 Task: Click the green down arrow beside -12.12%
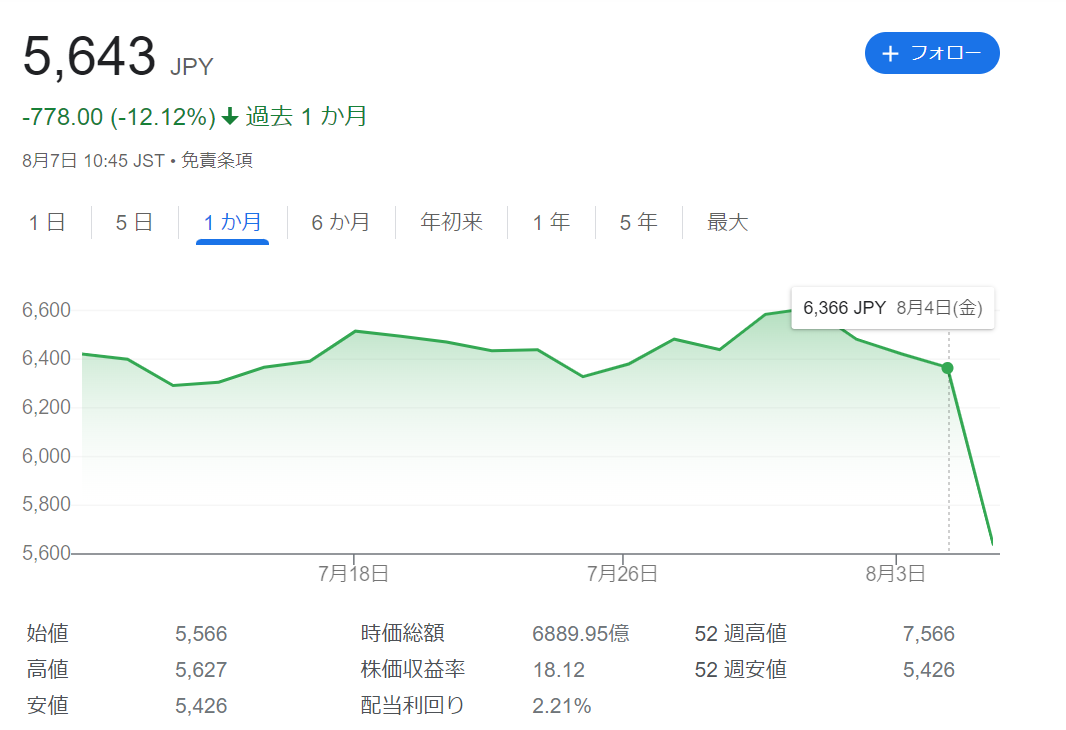click(230, 116)
